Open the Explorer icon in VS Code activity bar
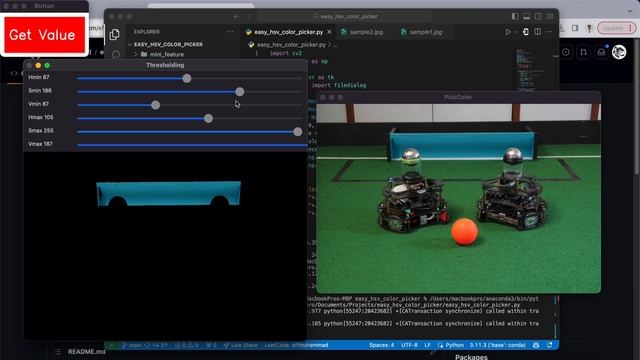Image resolution: width=640 pixels, height=360 pixels. (x=115, y=34)
